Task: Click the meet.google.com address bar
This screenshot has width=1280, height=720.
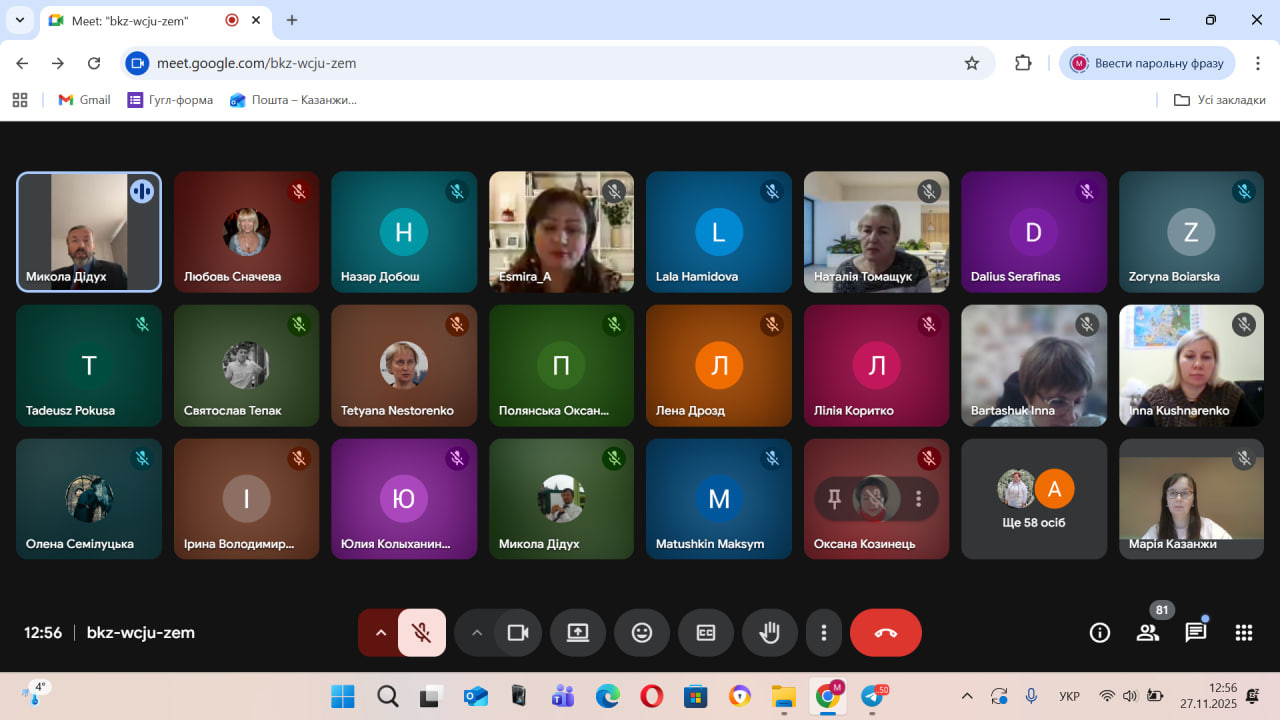Action: (550, 63)
